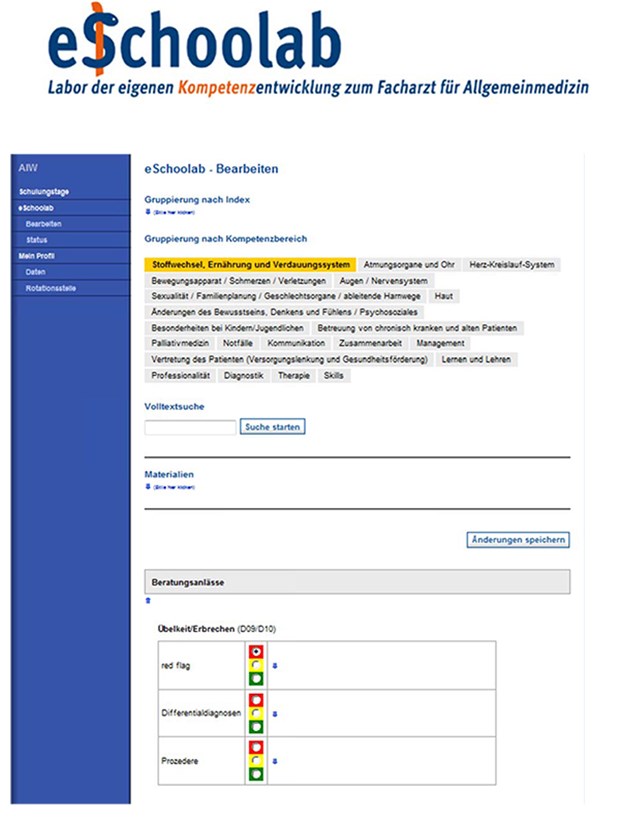Click the Materialien heading
The image size is (620, 823).
[169, 474]
